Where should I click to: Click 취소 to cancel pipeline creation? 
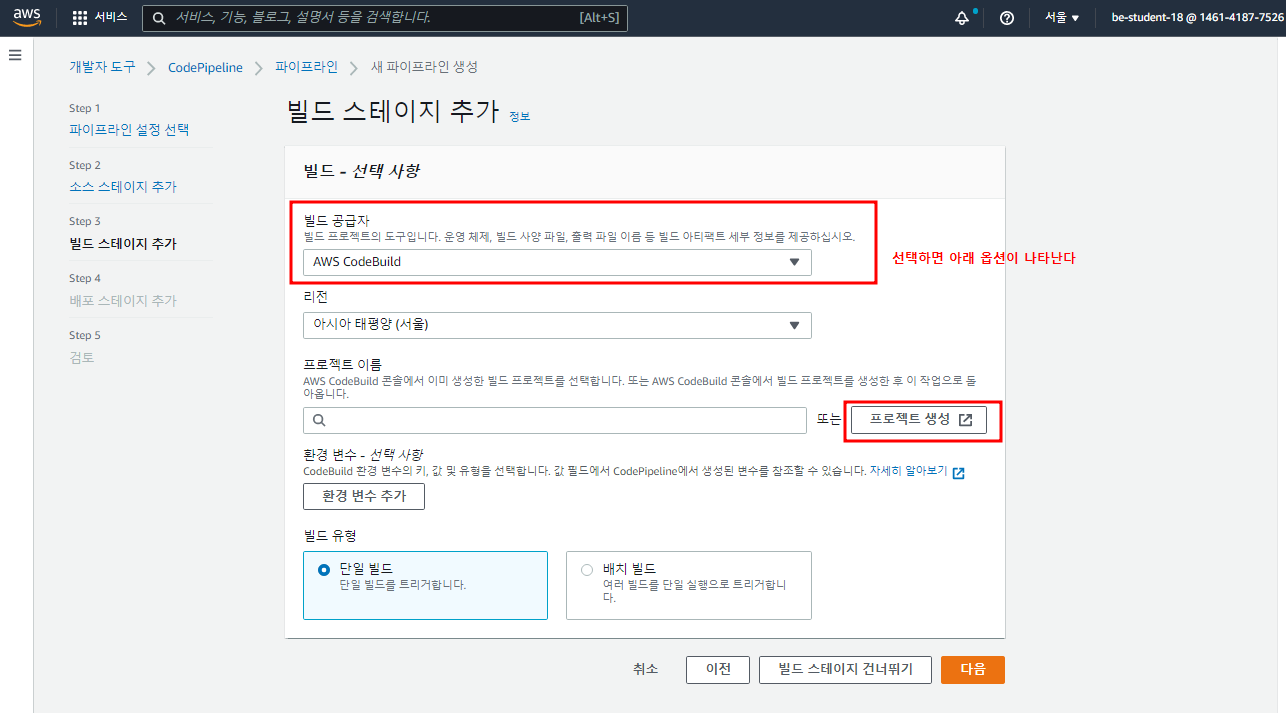pyautogui.click(x=646, y=670)
